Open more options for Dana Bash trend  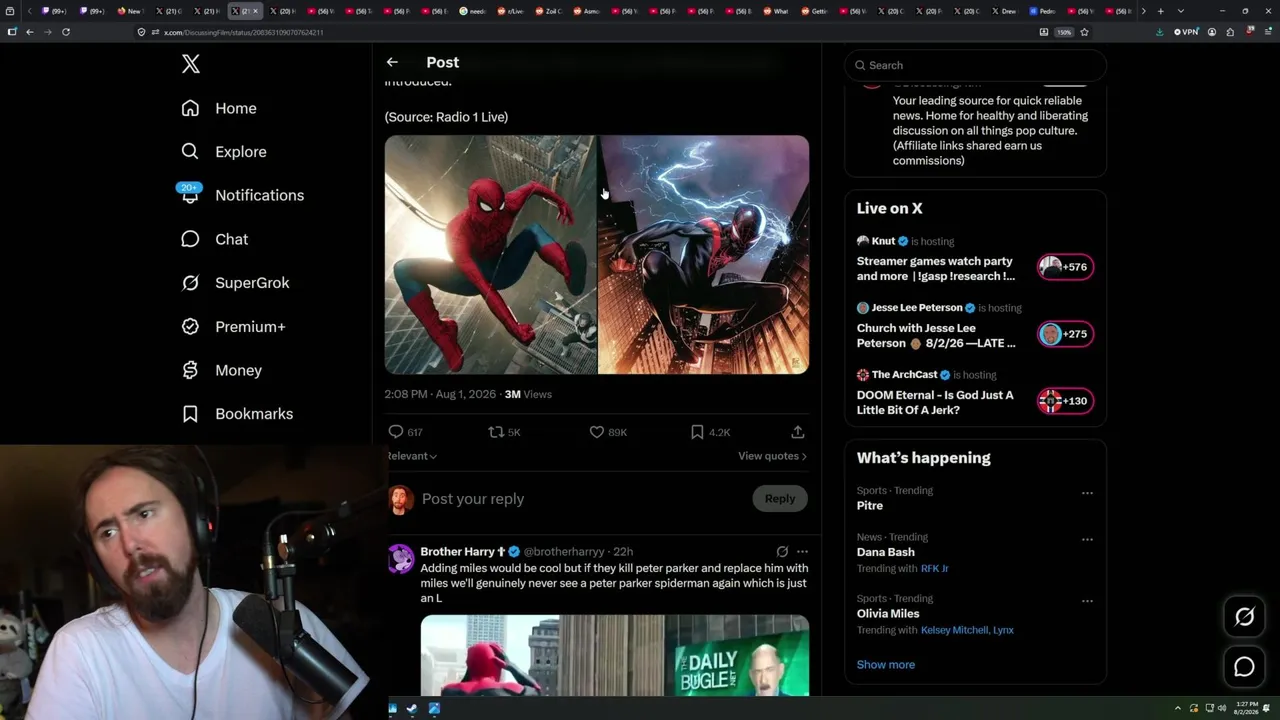tap(1087, 539)
